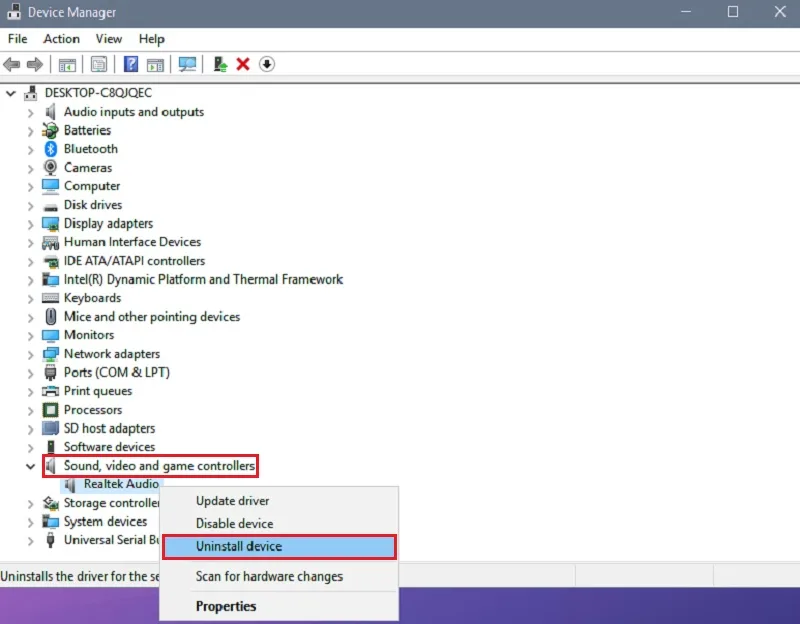Choose Disable device from context menu

pos(234,524)
